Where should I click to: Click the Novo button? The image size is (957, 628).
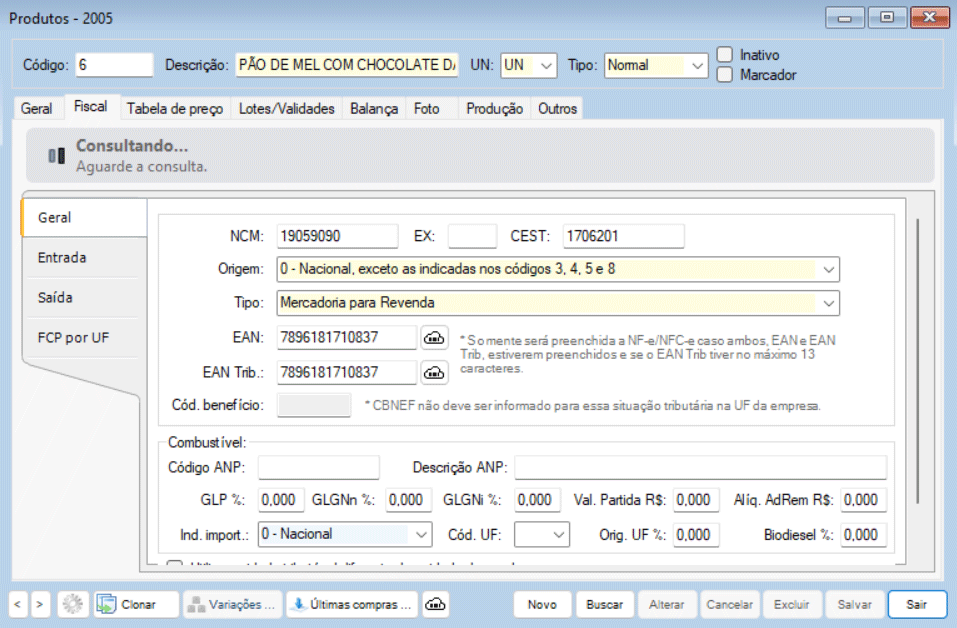tap(542, 604)
